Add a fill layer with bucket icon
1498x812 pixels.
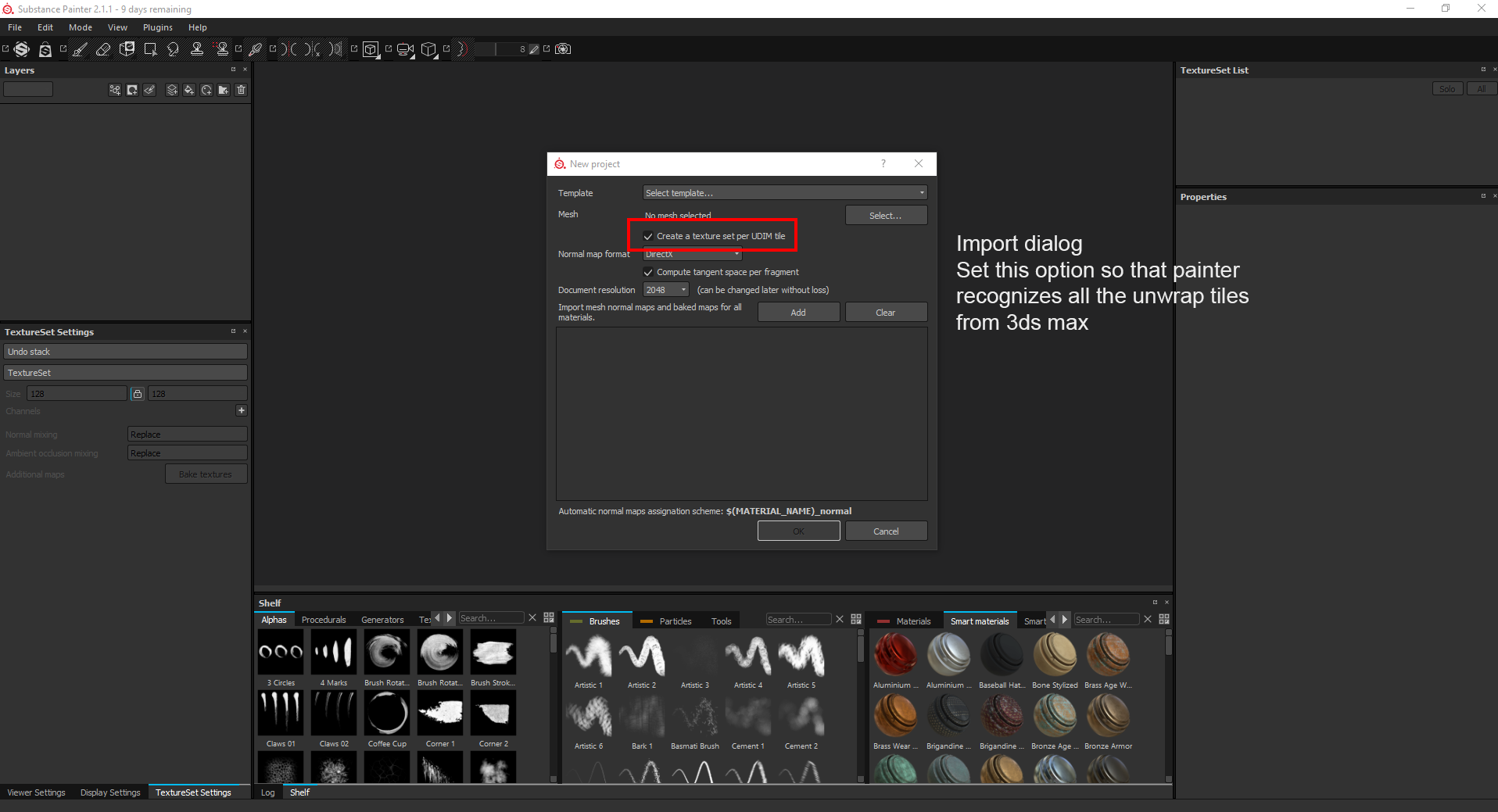(x=189, y=90)
